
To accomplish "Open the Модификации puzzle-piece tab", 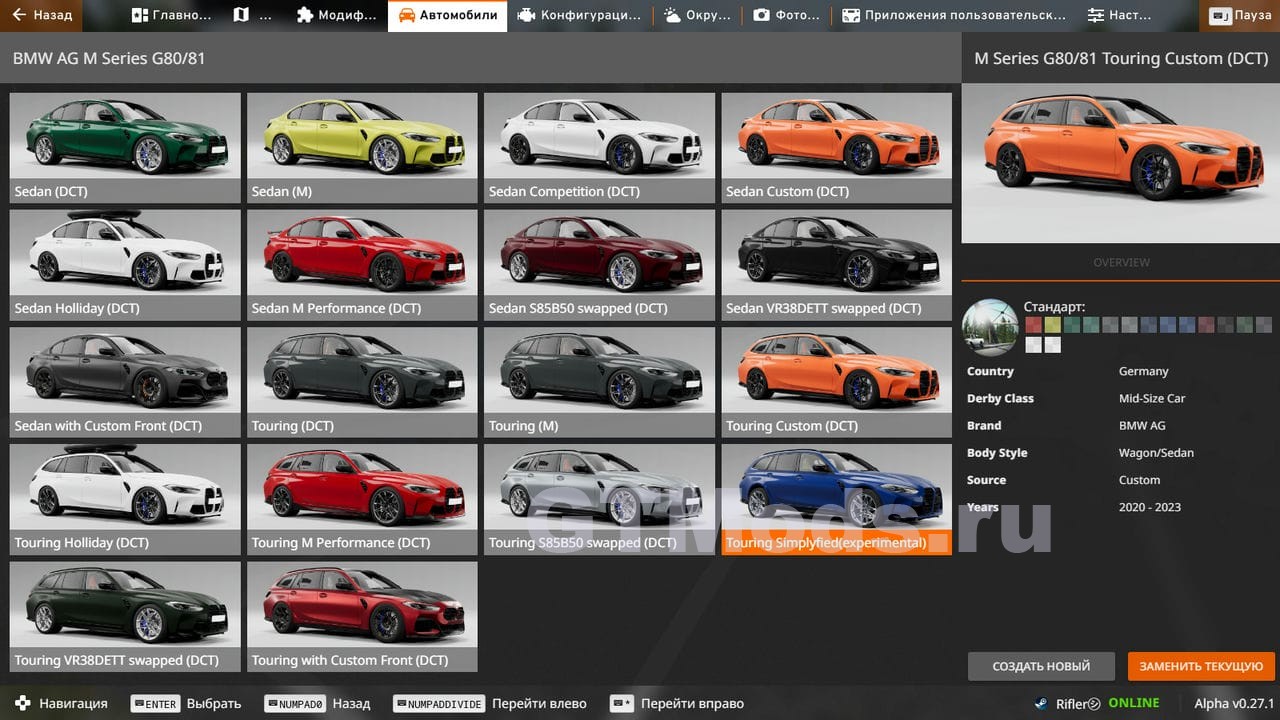I will click(x=337, y=15).
